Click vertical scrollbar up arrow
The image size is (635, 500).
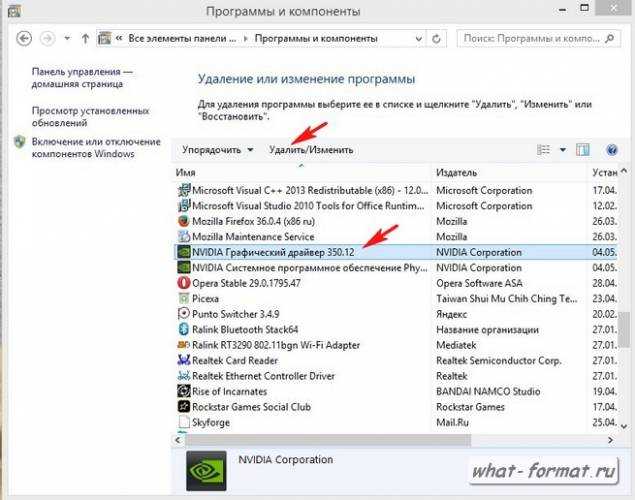point(624,171)
